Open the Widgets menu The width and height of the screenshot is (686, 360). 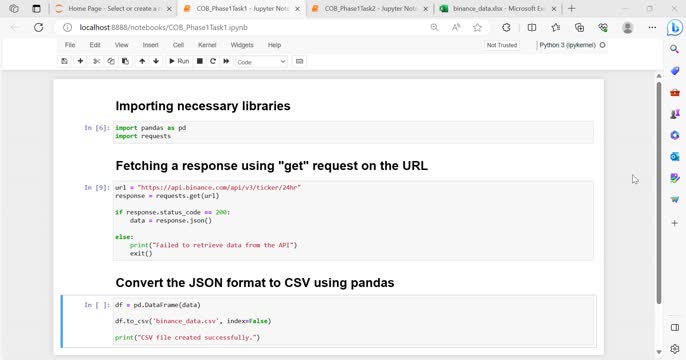pyautogui.click(x=242, y=45)
